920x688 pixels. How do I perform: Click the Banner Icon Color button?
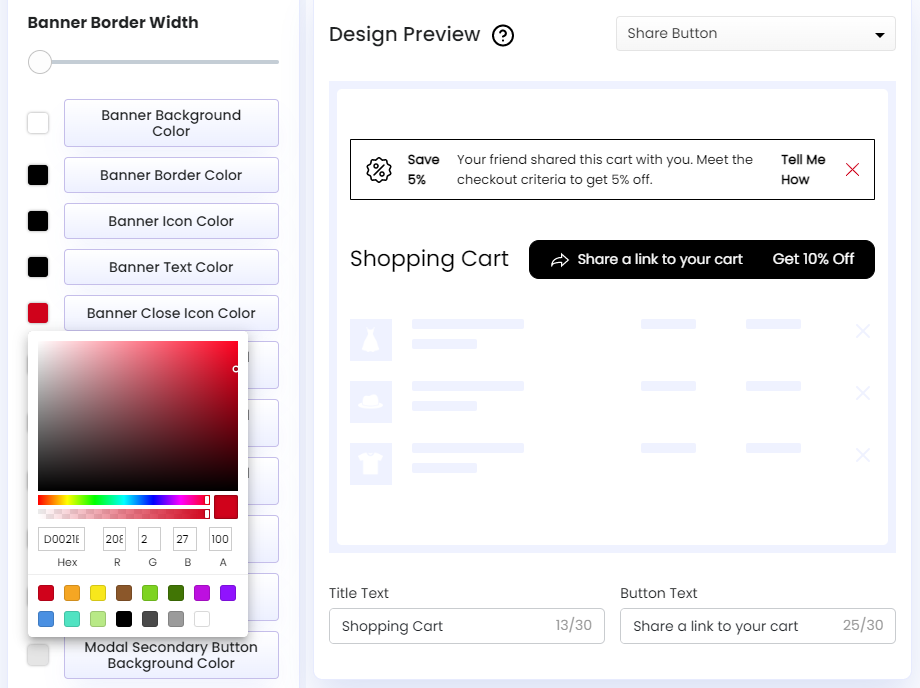[170, 220]
